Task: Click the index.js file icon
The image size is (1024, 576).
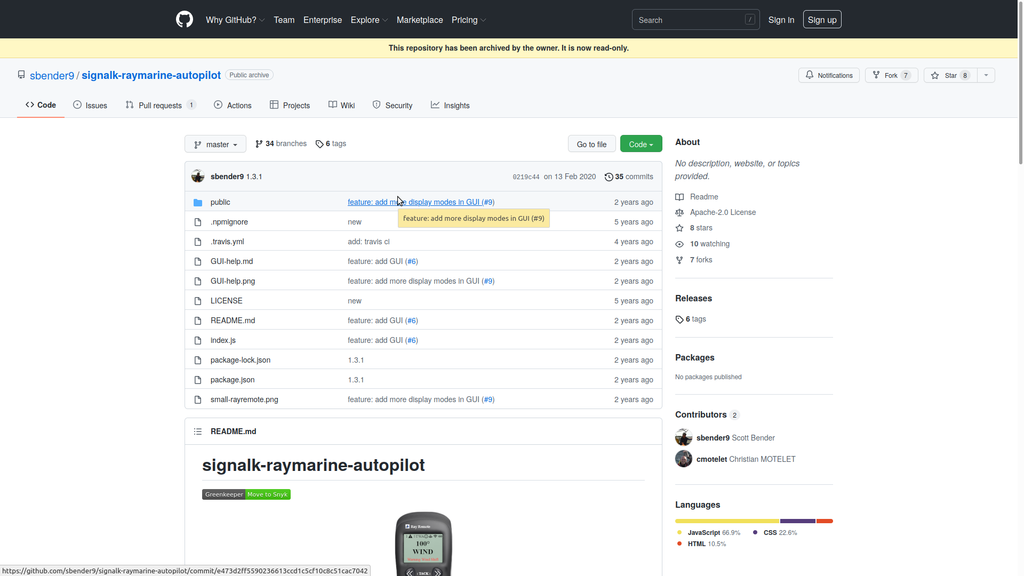Action: pos(198,340)
